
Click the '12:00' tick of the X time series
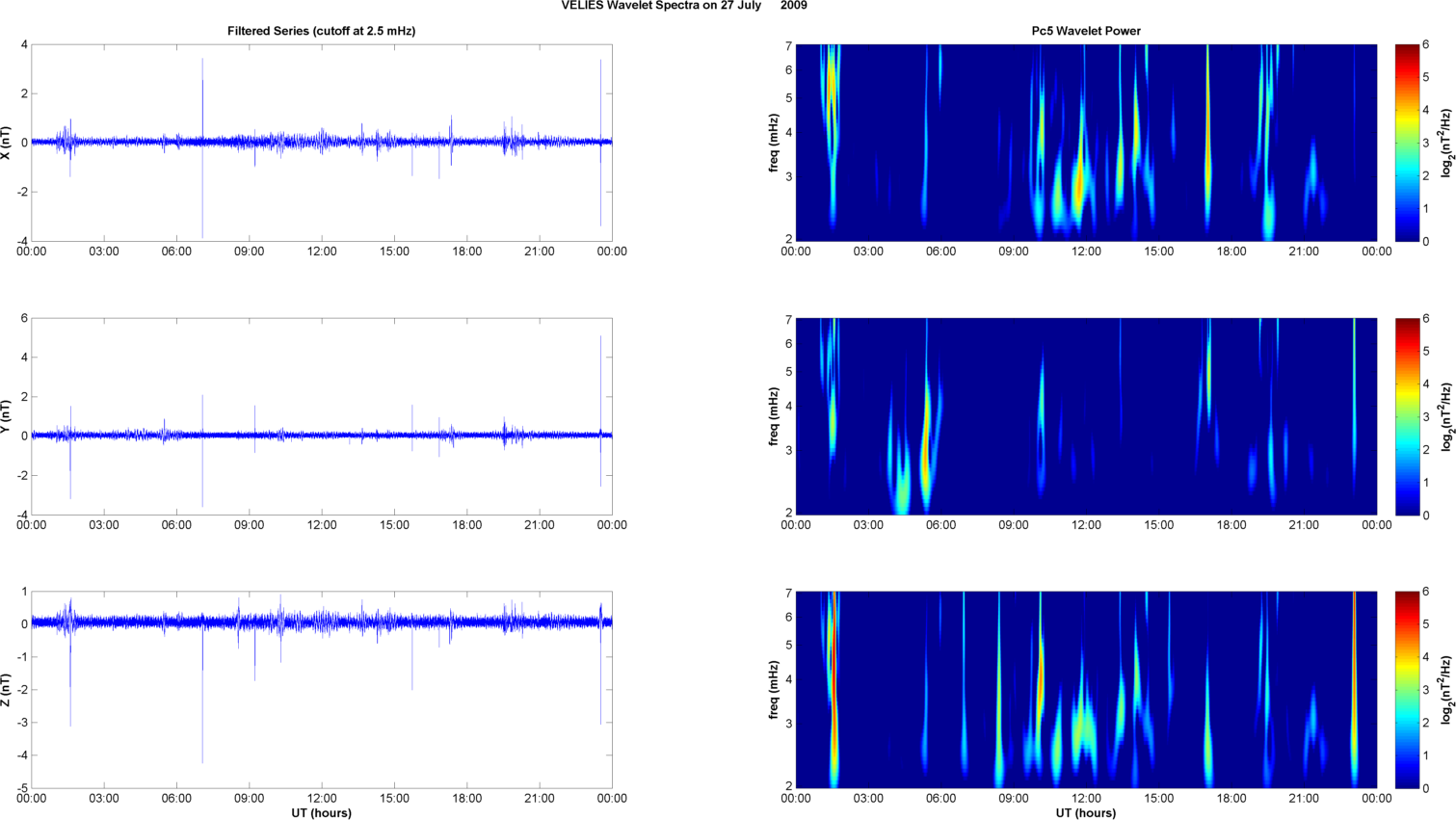coord(322,251)
